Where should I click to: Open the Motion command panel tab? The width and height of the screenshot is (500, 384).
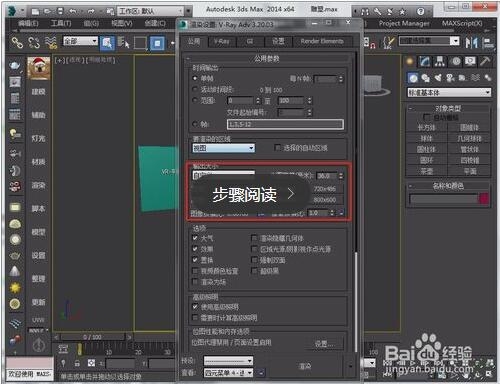click(x=456, y=61)
